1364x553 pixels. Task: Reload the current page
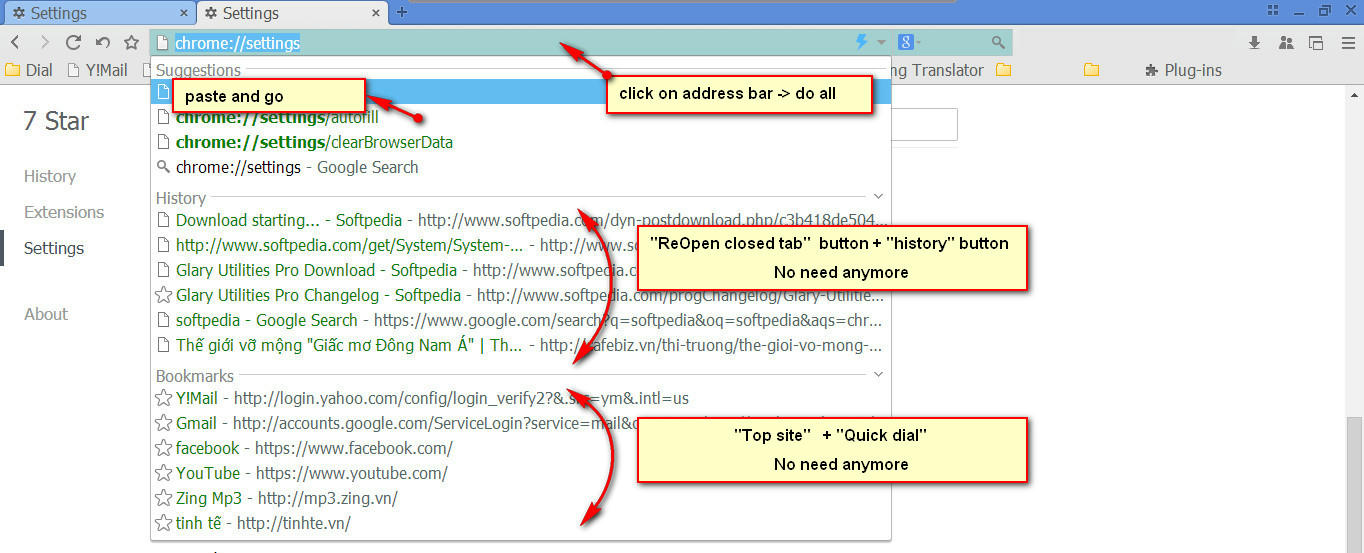pos(73,42)
